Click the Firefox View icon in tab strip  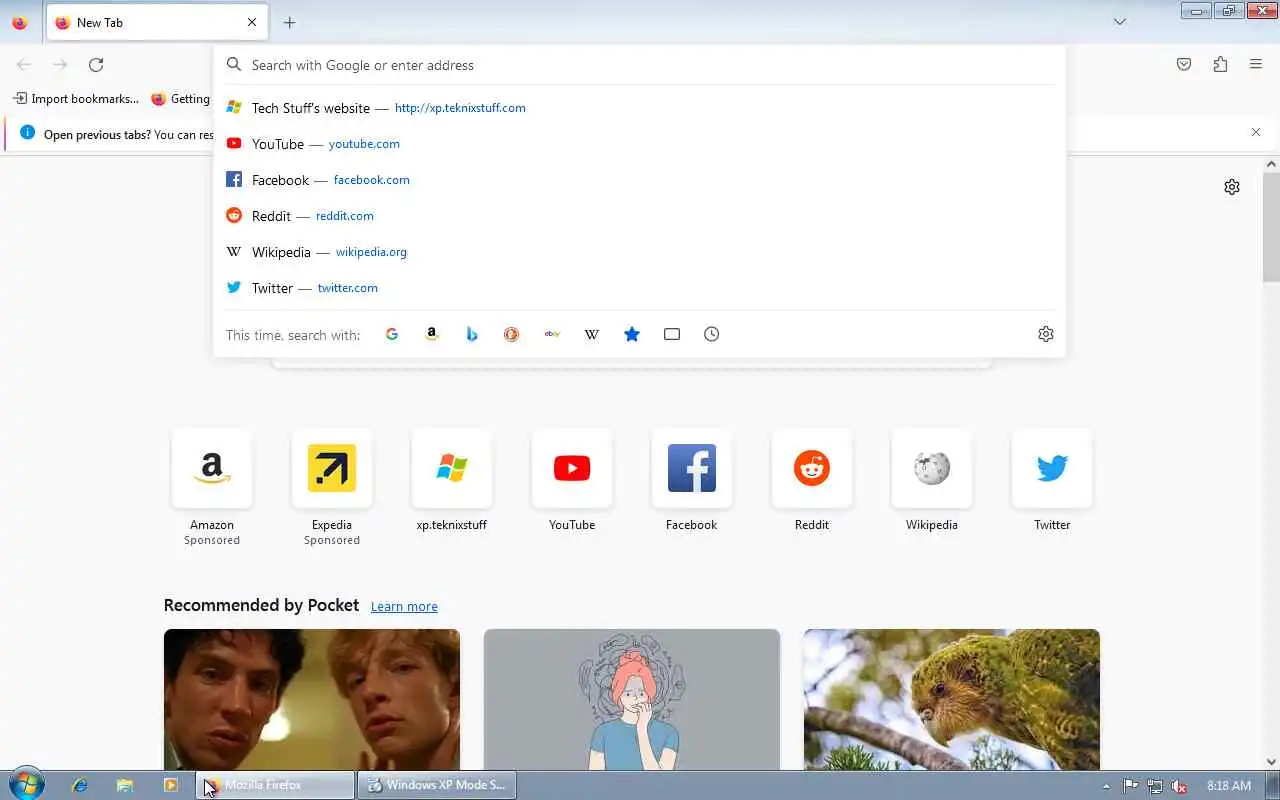(x=19, y=22)
